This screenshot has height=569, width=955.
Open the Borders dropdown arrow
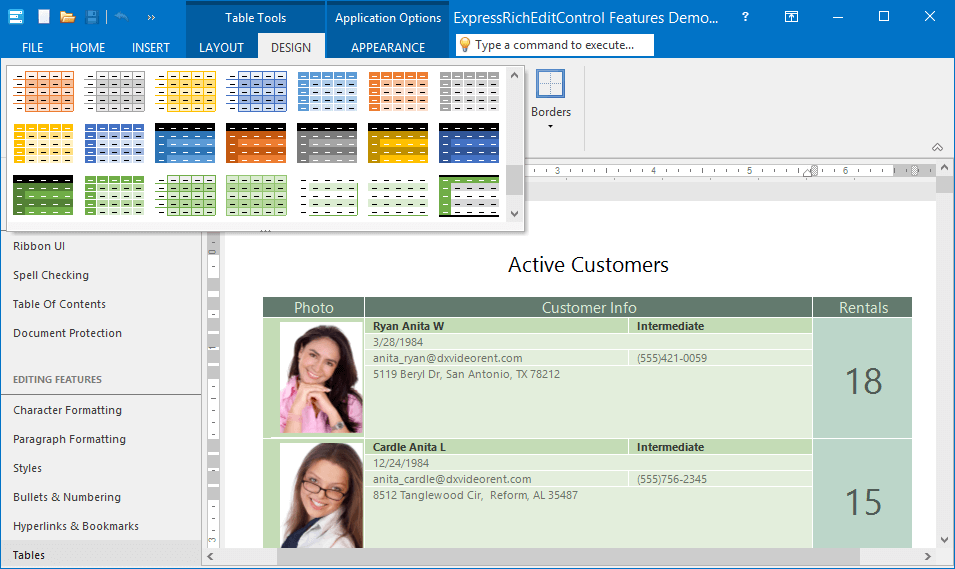pos(550,126)
